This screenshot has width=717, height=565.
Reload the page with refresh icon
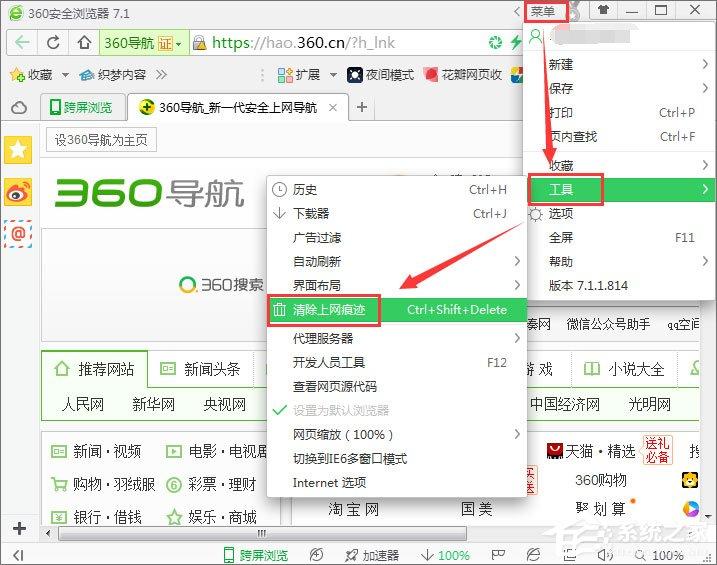53,43
